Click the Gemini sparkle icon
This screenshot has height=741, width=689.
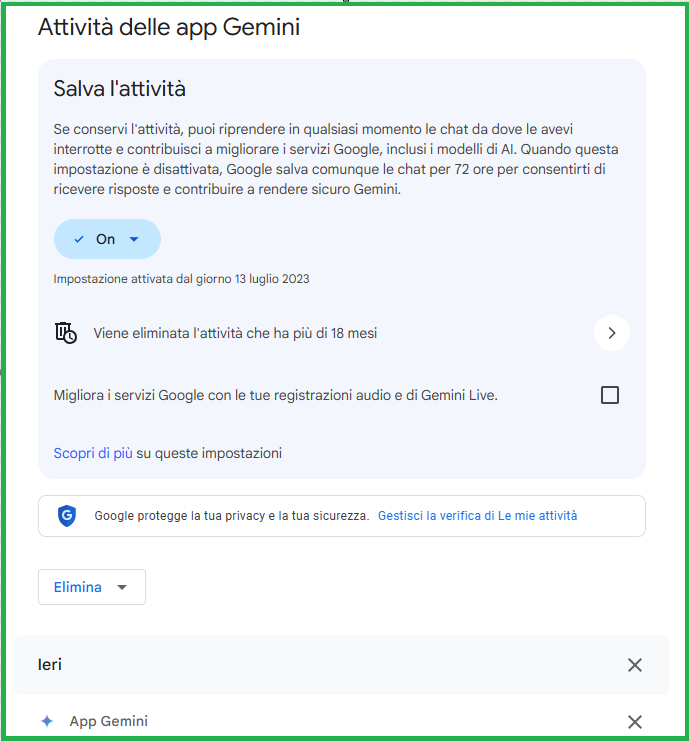[46, 721]
